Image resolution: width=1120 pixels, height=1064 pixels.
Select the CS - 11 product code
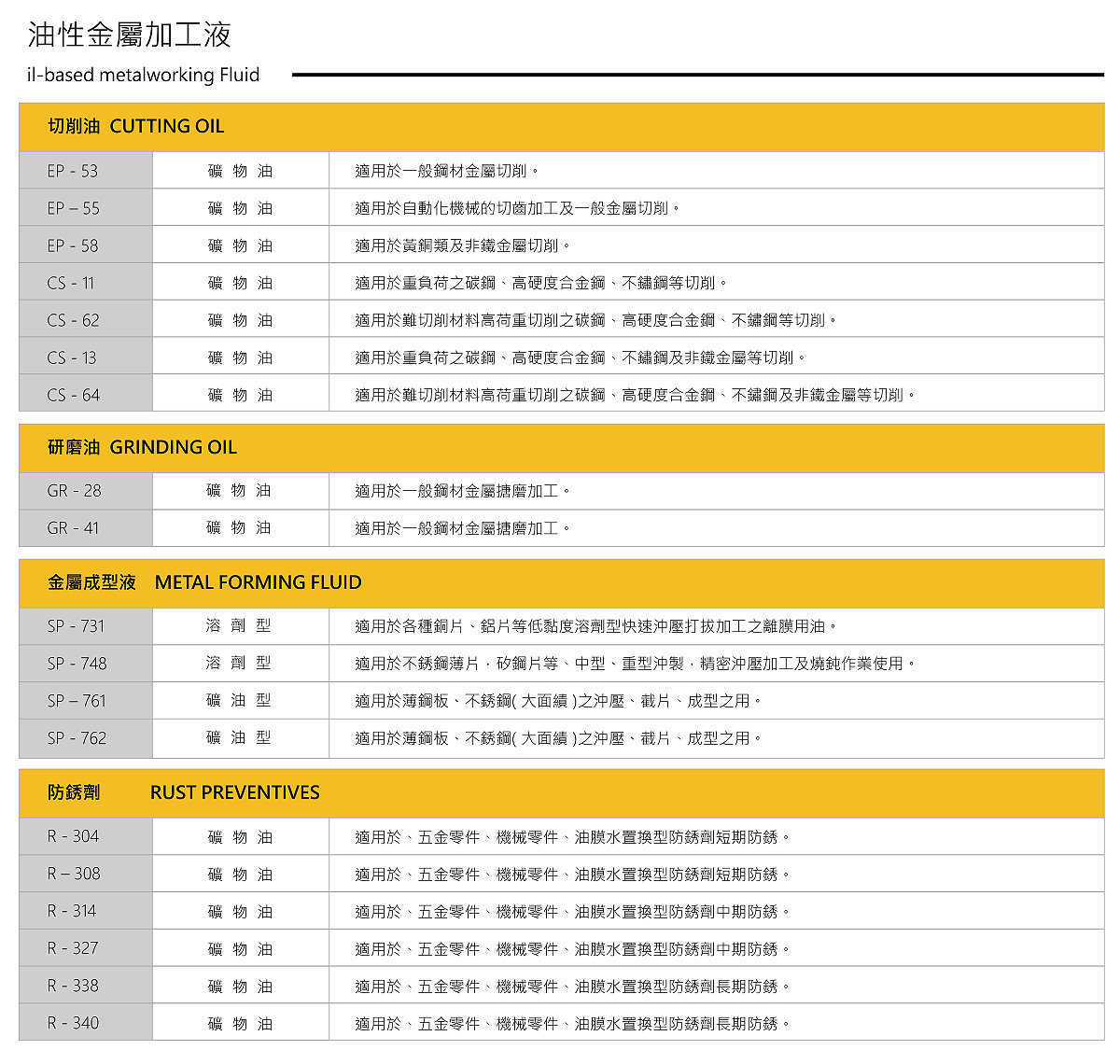pos(71,283)
